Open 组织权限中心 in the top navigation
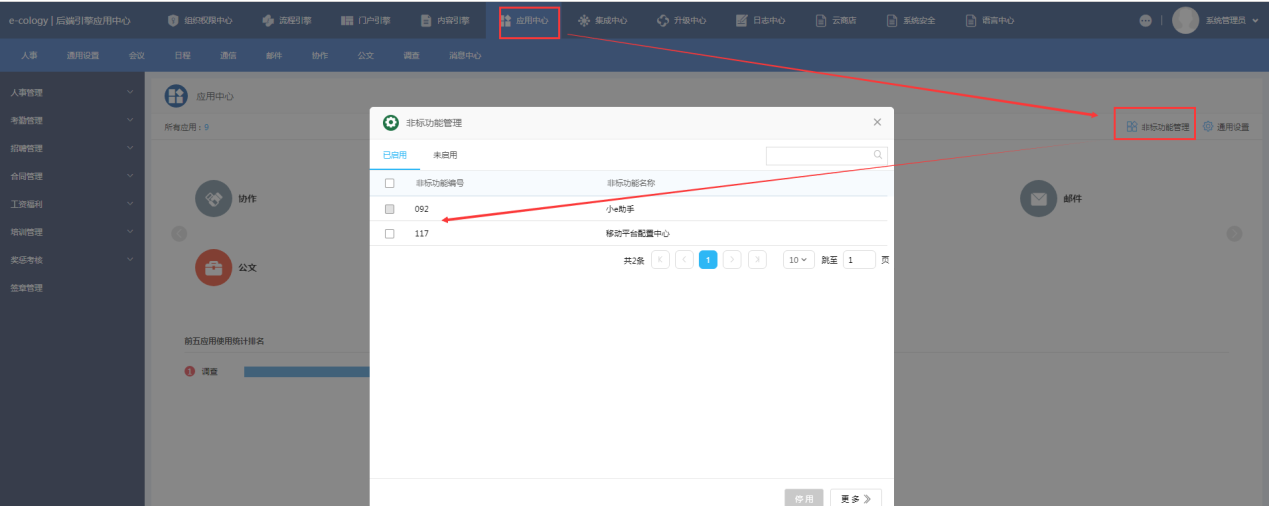Screen dimensions: 1269x506 click(x=200, y=20)
